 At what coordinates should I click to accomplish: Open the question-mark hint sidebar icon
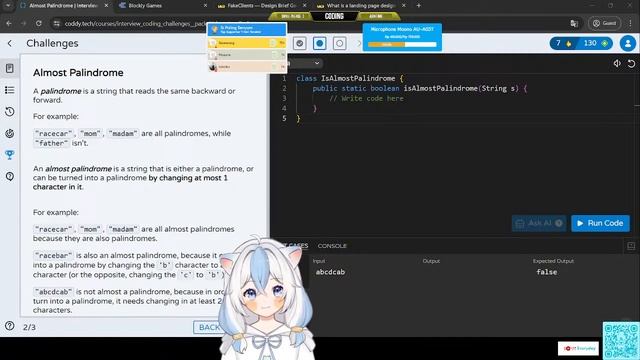pos(10,176)
